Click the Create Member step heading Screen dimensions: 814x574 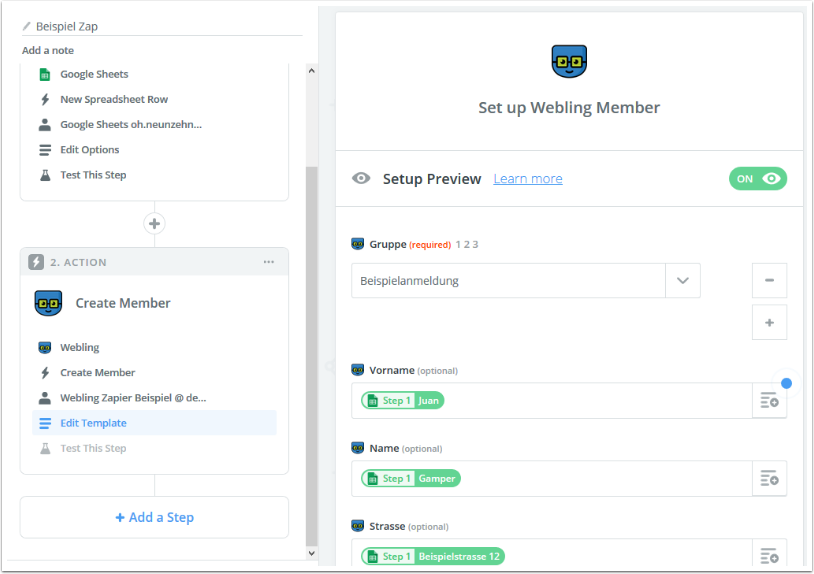pyautogui.click(x=123, y=303)
